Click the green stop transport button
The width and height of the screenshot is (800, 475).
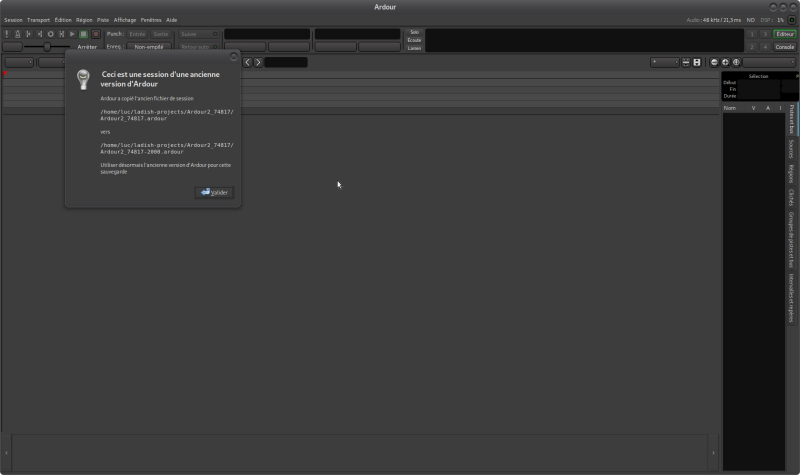(84, 34)
